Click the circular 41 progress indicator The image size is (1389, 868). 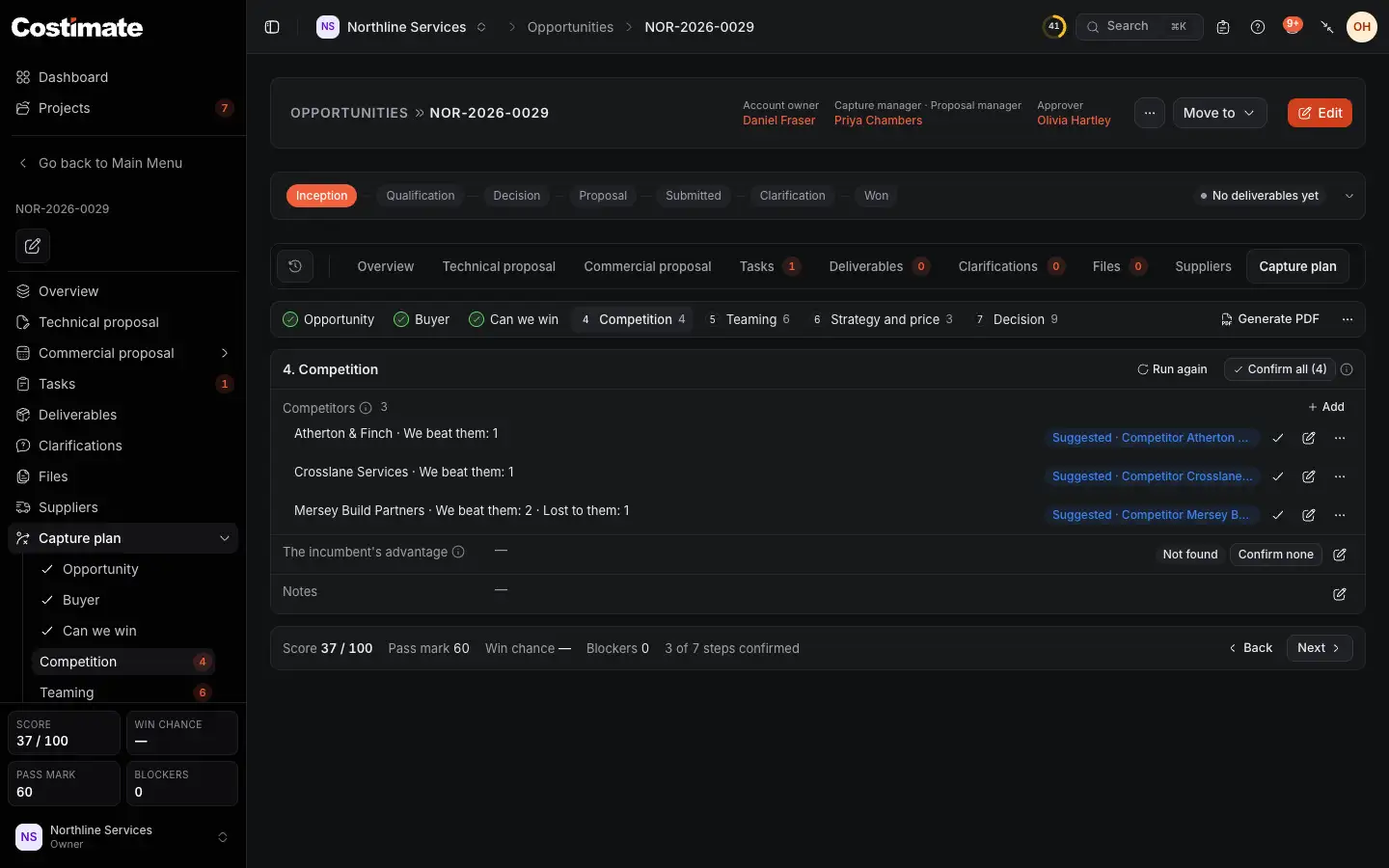(x=1054, y=27)
